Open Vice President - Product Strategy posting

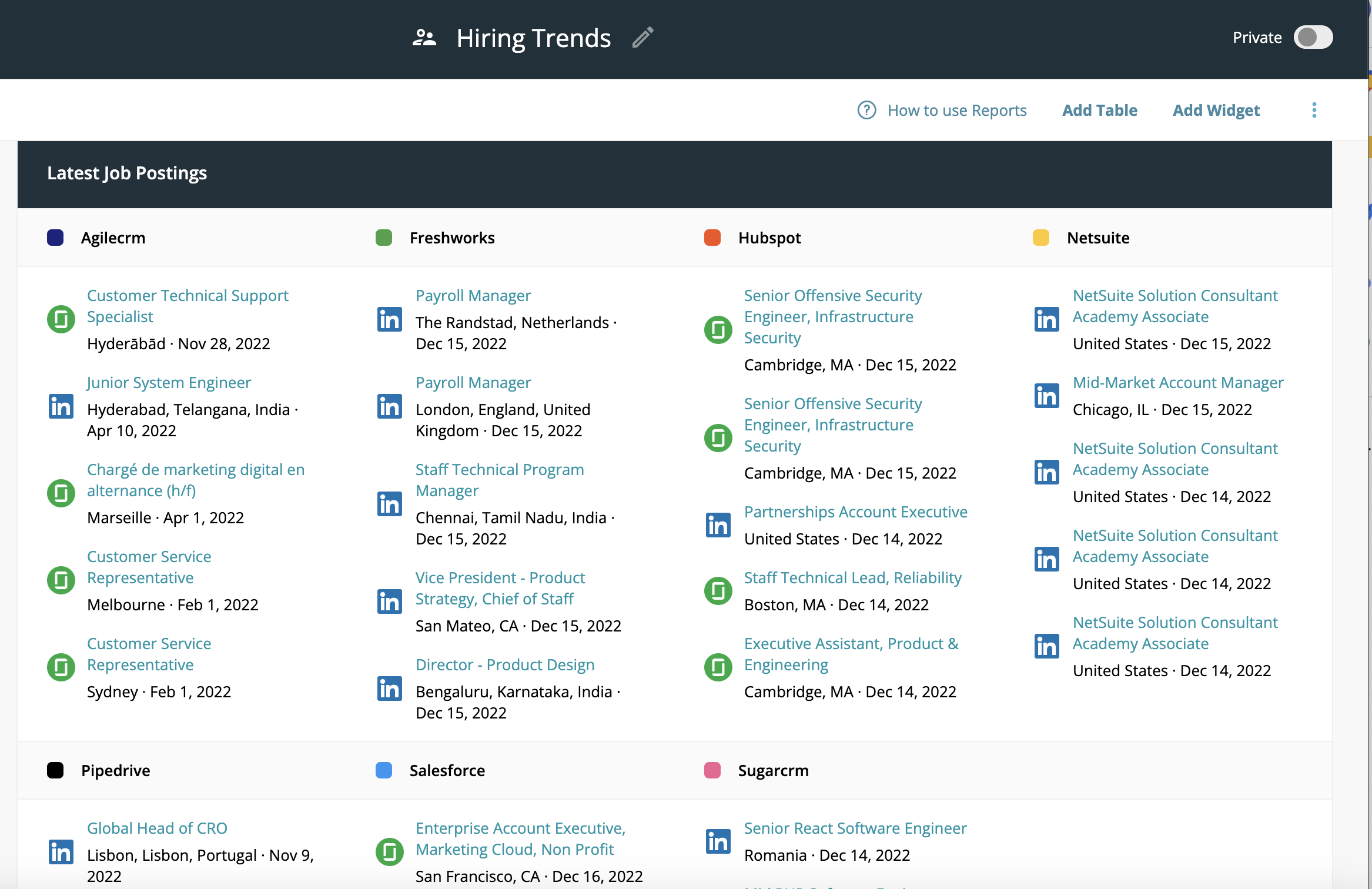pyautogui.click(x=500, y=588)
